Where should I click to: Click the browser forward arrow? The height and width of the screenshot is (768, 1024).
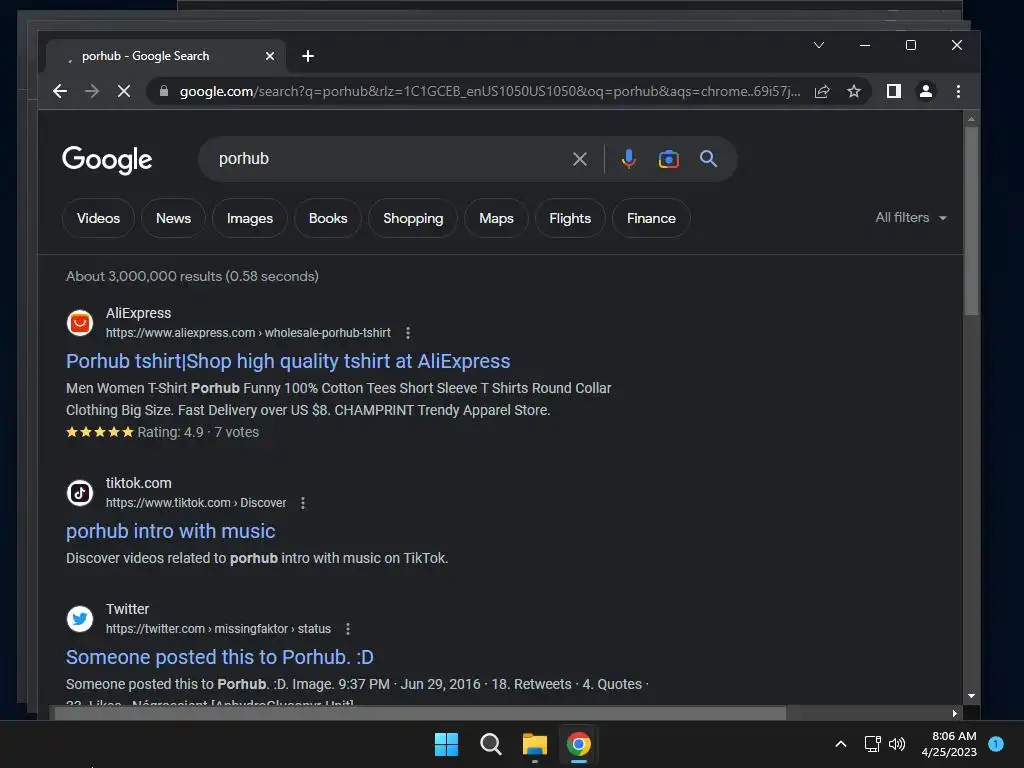(92, 91)
